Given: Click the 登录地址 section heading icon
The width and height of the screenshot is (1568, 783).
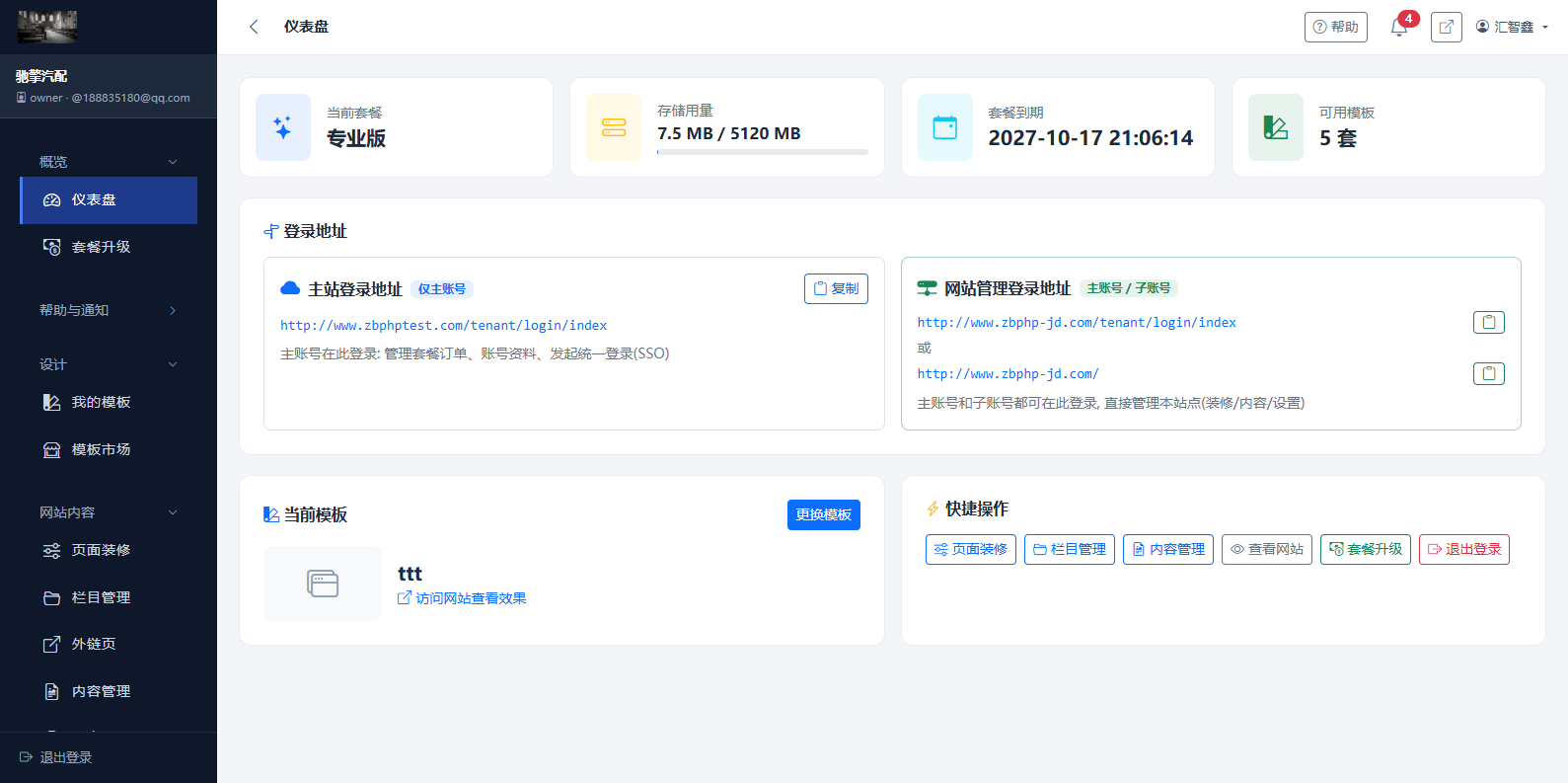Looking at the screenshot, I should point(271,231).
